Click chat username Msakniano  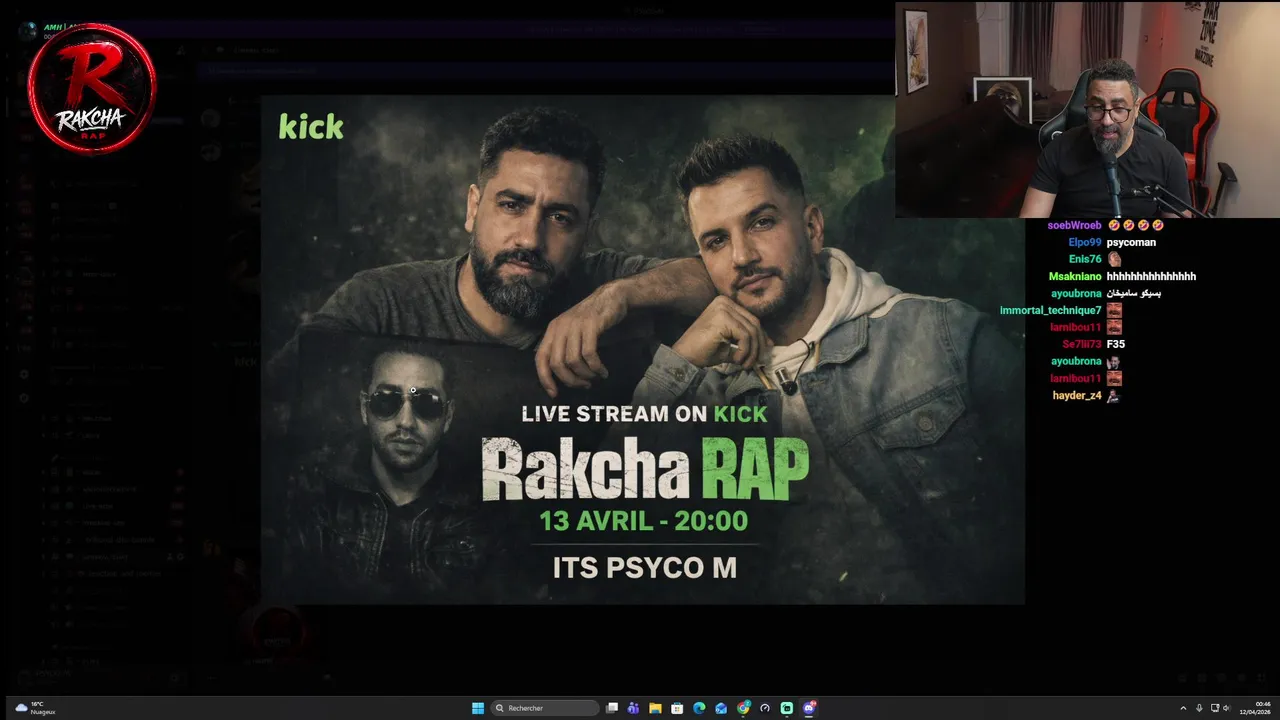(1075, 277)
